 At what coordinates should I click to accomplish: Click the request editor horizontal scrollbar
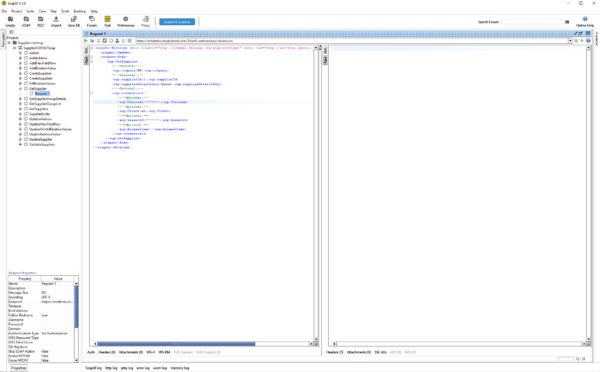click(203, 344)
